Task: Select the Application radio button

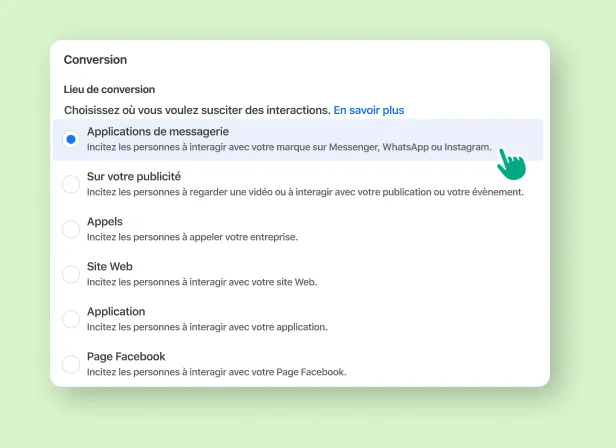Action: 71,319
